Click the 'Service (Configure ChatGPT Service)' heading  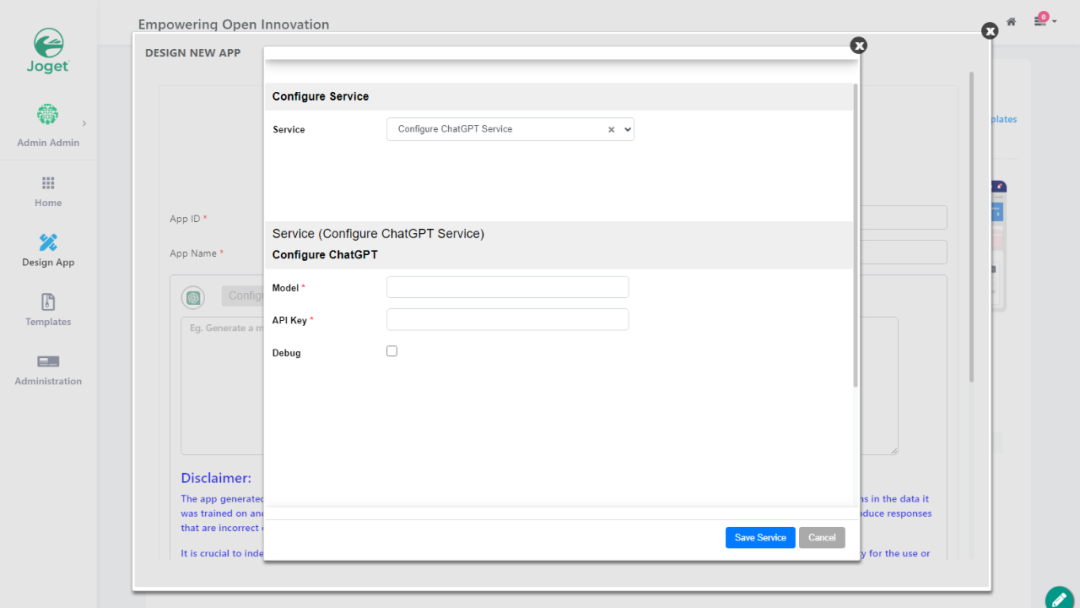(x=378, y=233)
